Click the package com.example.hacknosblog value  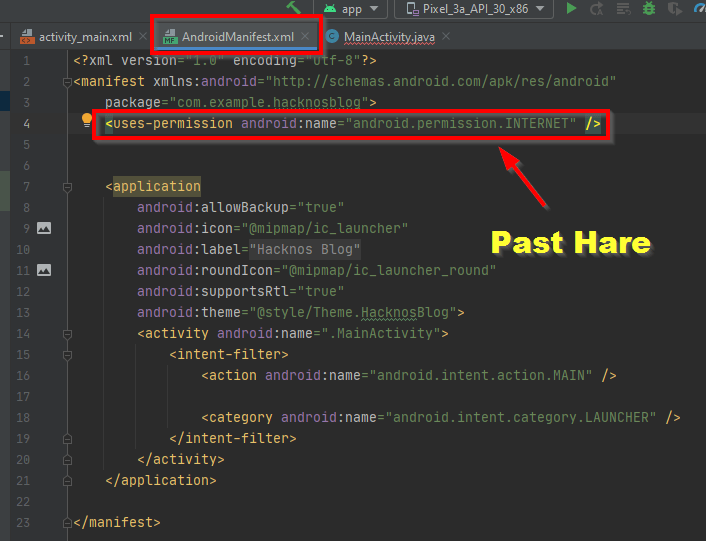pos(269,103)
